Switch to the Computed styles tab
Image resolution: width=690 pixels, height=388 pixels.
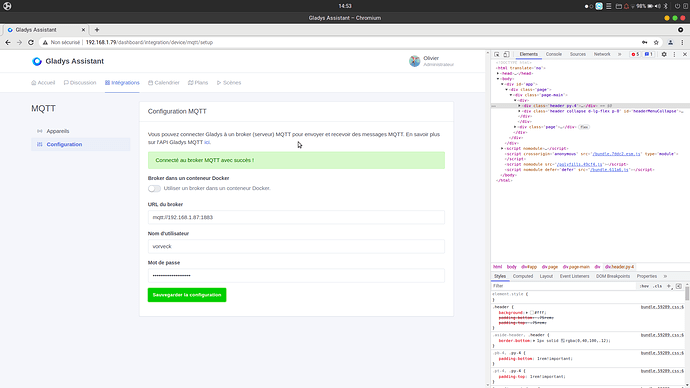coord(523,276)
